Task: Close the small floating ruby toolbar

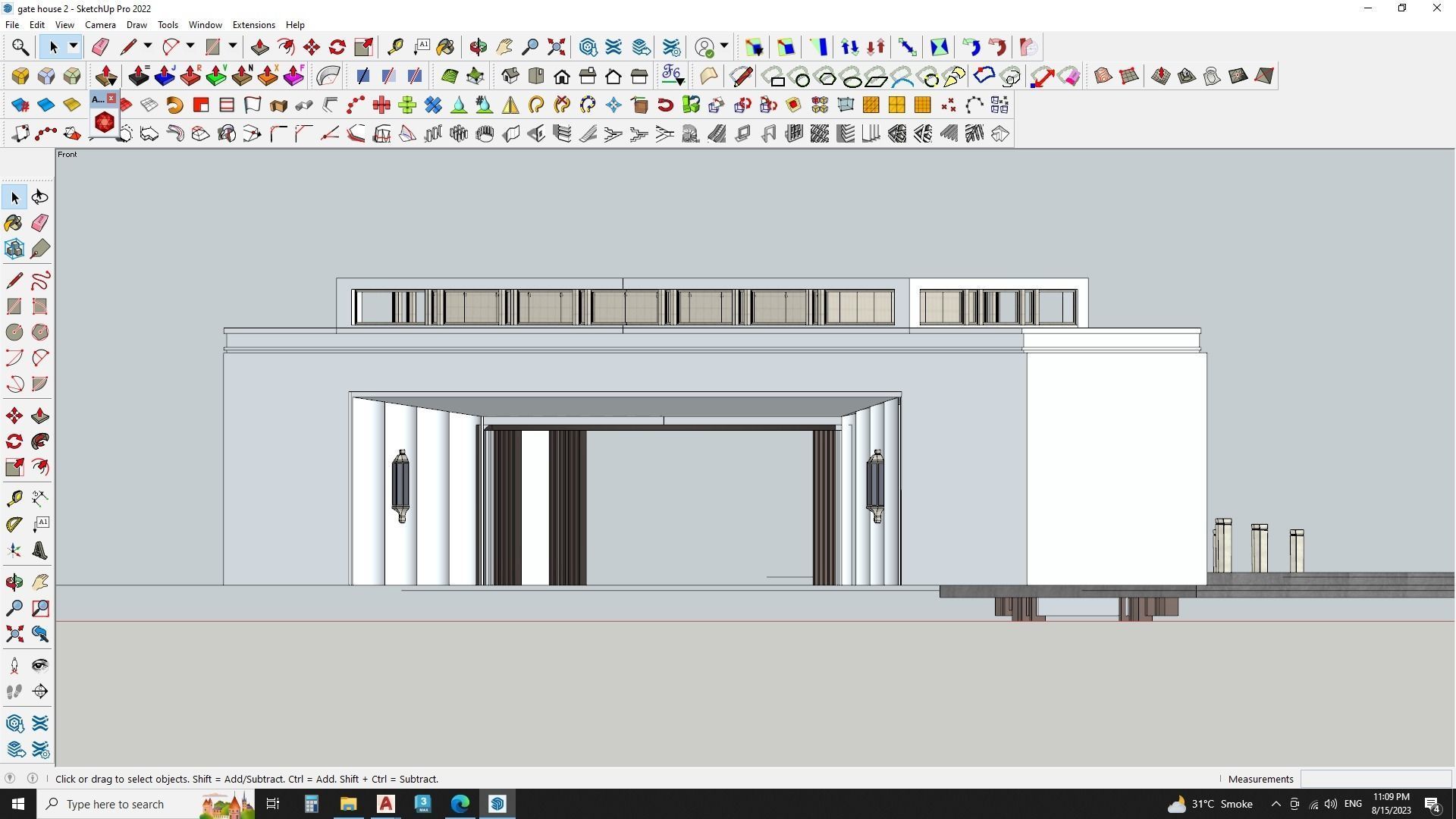Action: (x=111, y=99)
